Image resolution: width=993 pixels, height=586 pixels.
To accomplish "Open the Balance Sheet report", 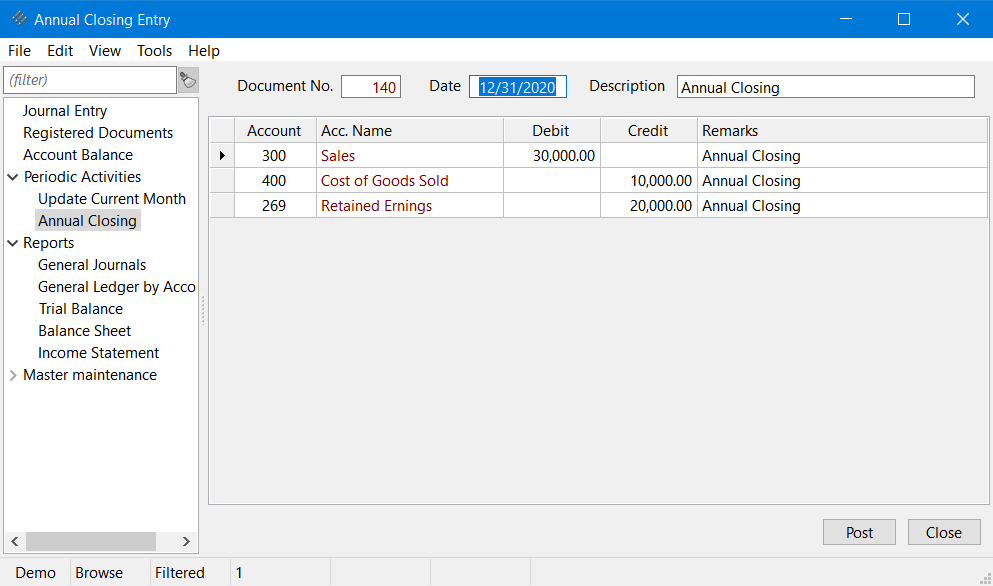I will coord(84,331).
